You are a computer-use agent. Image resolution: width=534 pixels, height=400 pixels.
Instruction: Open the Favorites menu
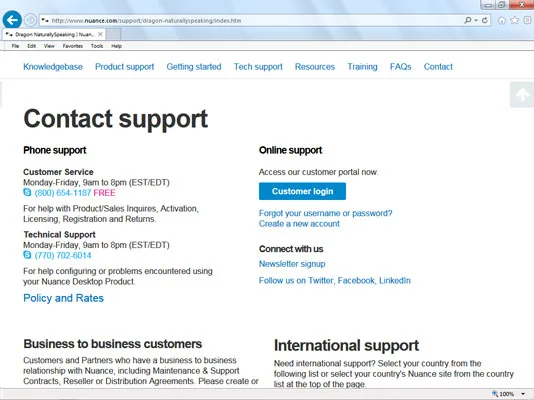(73, 46)
